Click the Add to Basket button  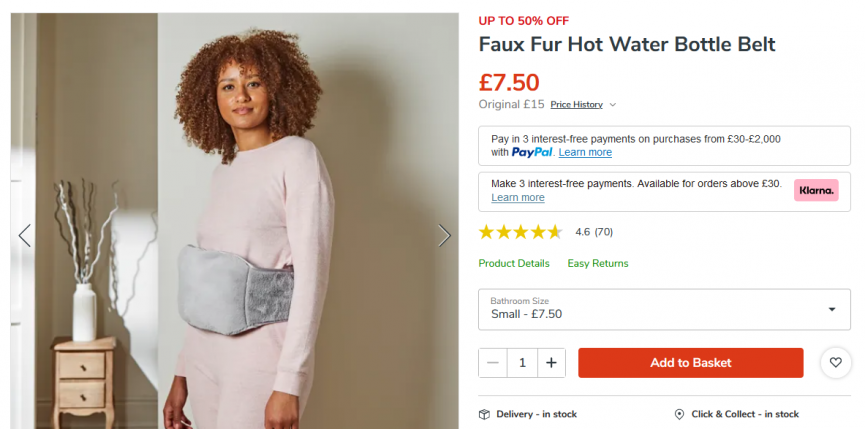(x=691, y=363)
